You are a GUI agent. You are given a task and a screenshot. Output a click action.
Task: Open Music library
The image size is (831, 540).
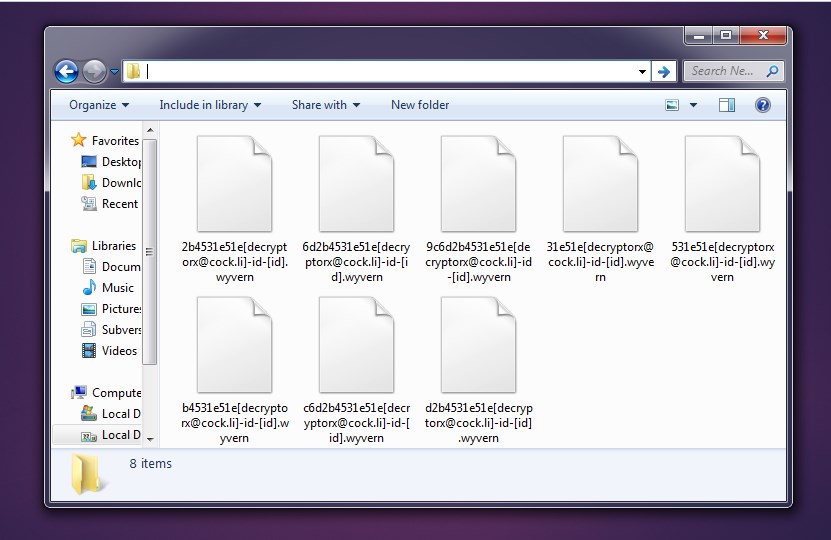click(108, 288)
